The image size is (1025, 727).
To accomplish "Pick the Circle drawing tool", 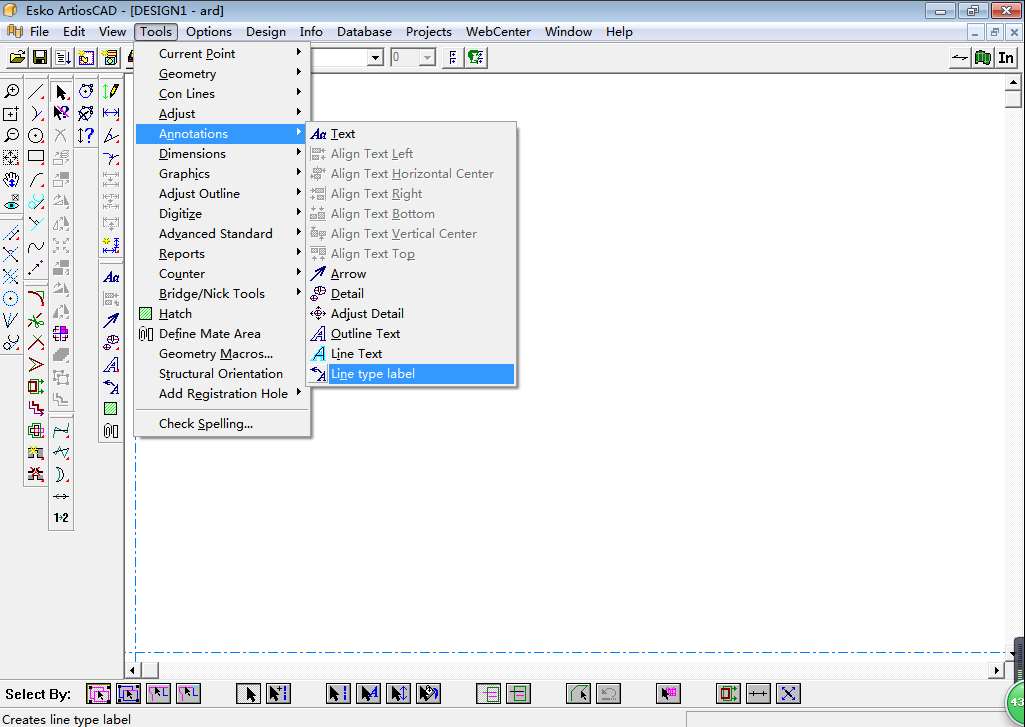I will pos(36,135).
